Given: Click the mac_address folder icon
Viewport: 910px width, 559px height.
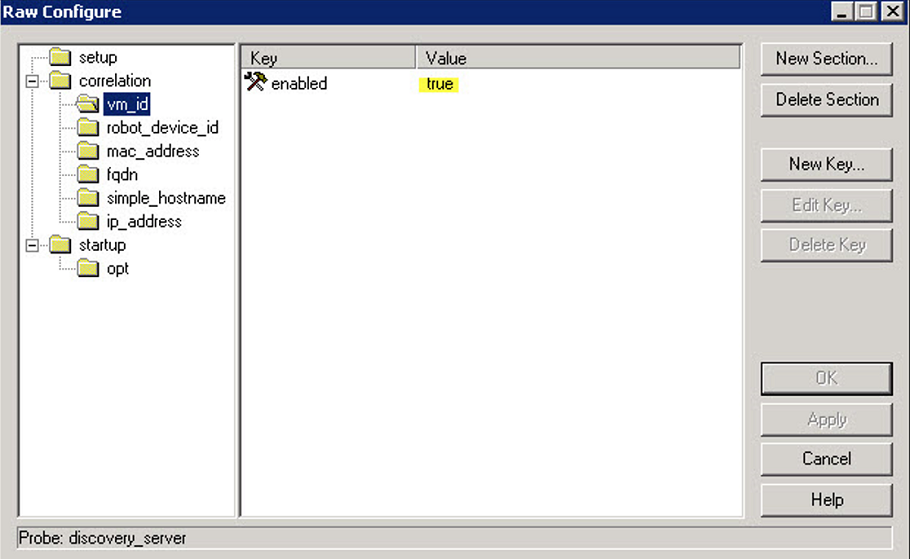Looking at the screenshot, I should coord(88,151).
